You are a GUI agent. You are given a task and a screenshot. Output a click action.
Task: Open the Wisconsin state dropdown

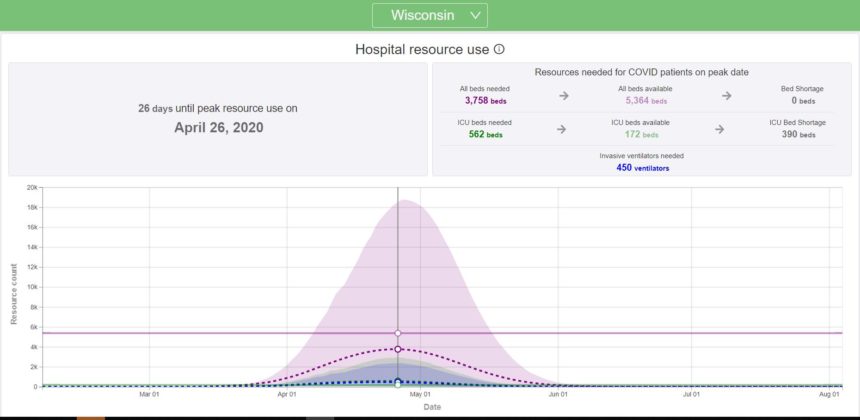pyautogui.click(x=429, y=16)
